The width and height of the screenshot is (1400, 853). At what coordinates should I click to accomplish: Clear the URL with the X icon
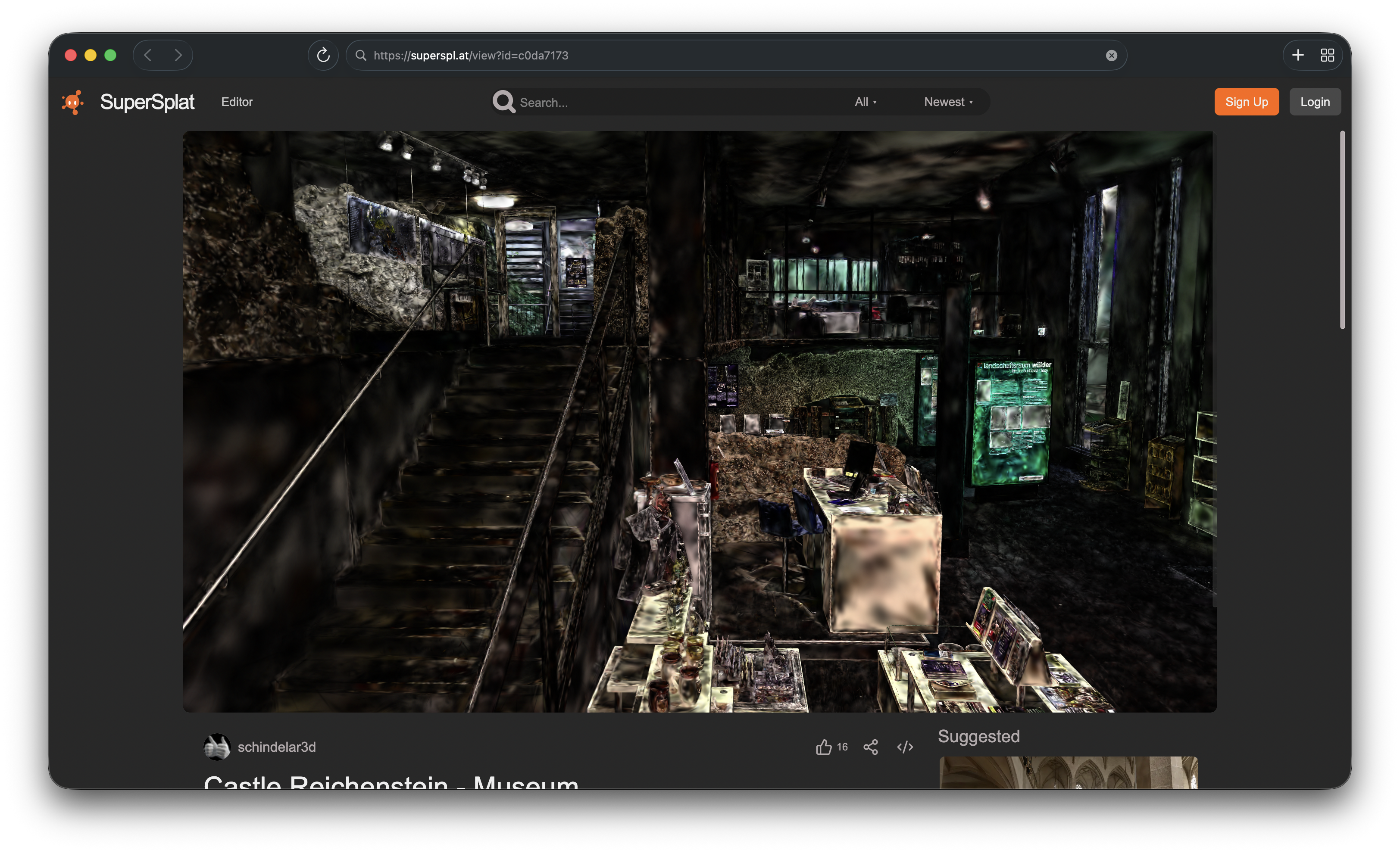pyautogui.click(x=1111, y=55)
